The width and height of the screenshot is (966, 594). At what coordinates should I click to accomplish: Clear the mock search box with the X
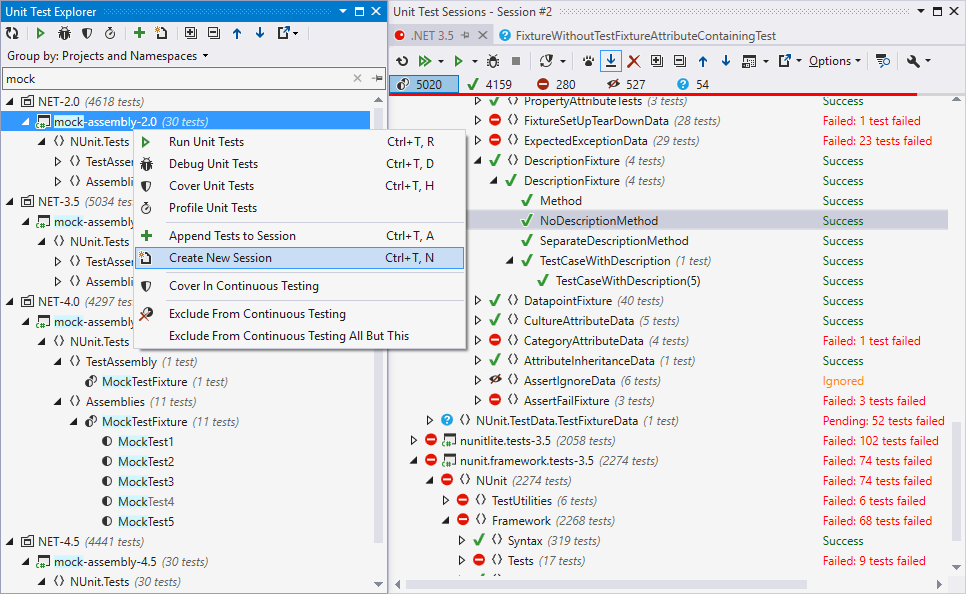(357, 76)
